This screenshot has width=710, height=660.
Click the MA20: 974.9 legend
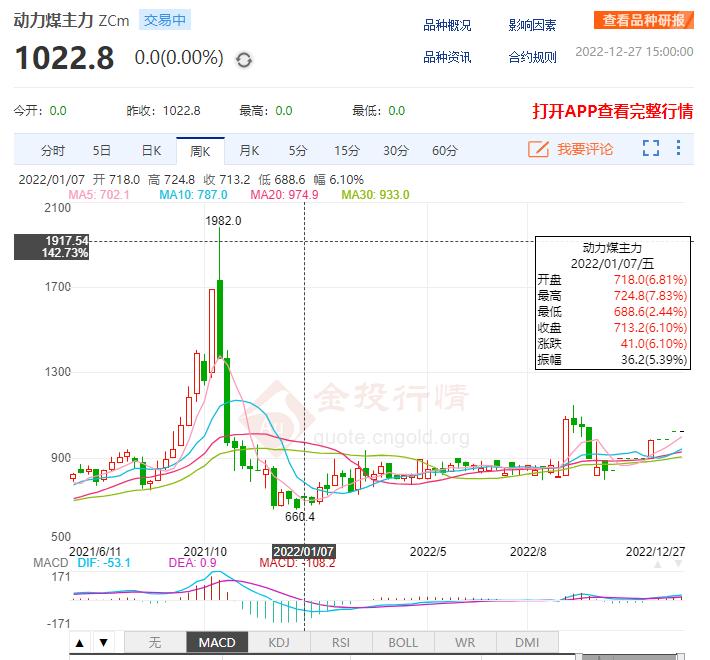click(284, 195)
